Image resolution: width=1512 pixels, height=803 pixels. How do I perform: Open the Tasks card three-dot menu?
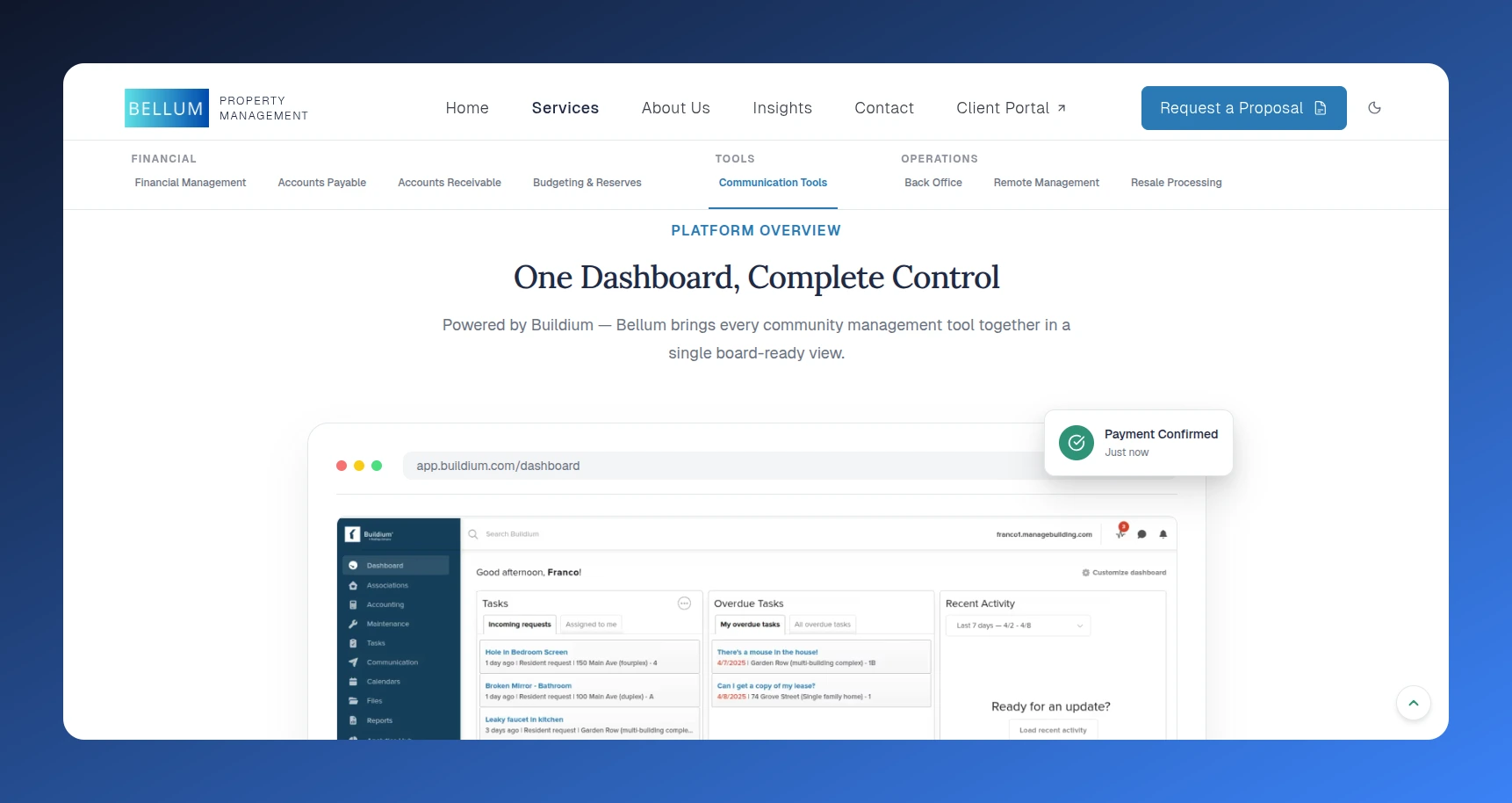tap(685, 604)
